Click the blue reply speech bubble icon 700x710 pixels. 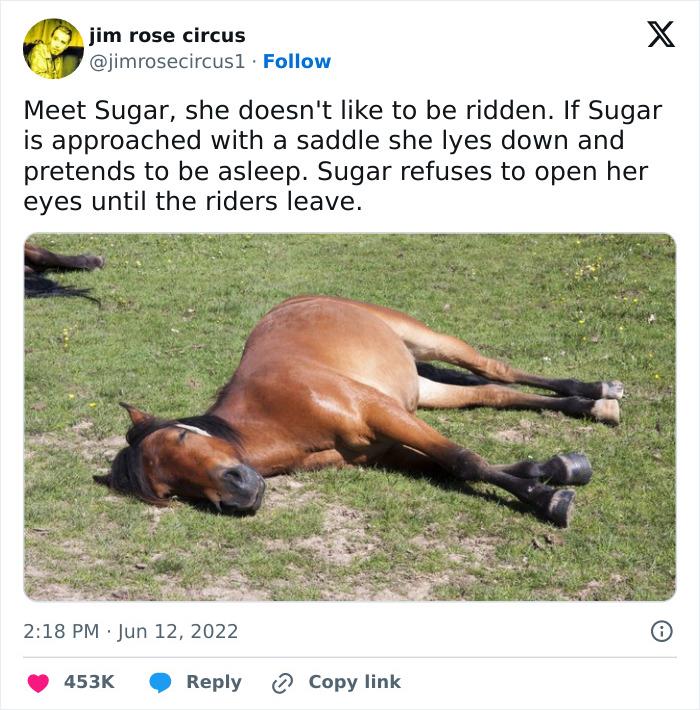[160, 682]
